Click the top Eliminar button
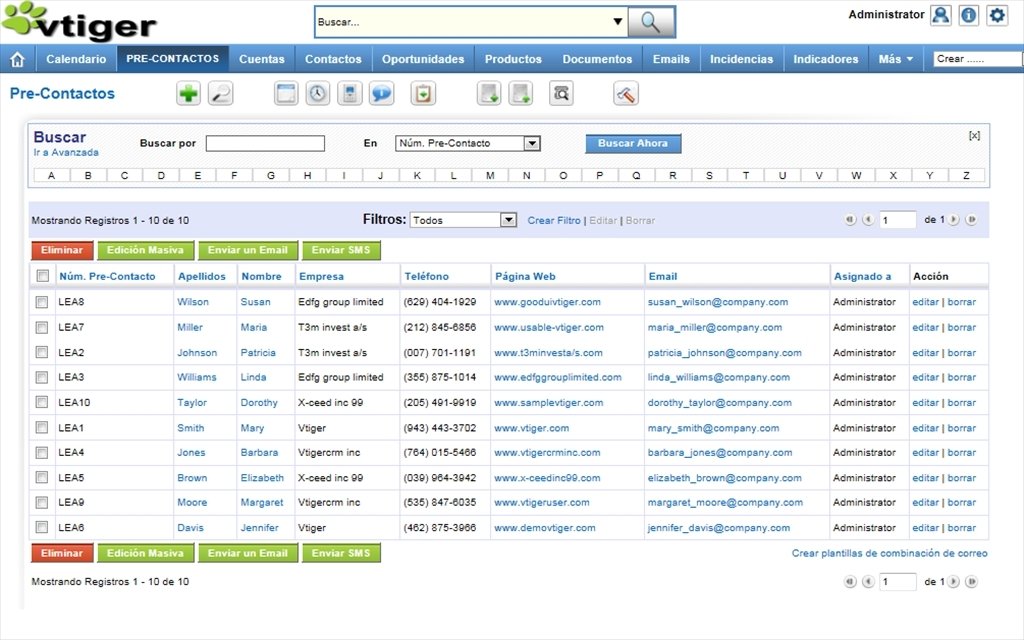The width and height of the screenshot is (1024, 640). pyautogui.click(x=62, y=250)
